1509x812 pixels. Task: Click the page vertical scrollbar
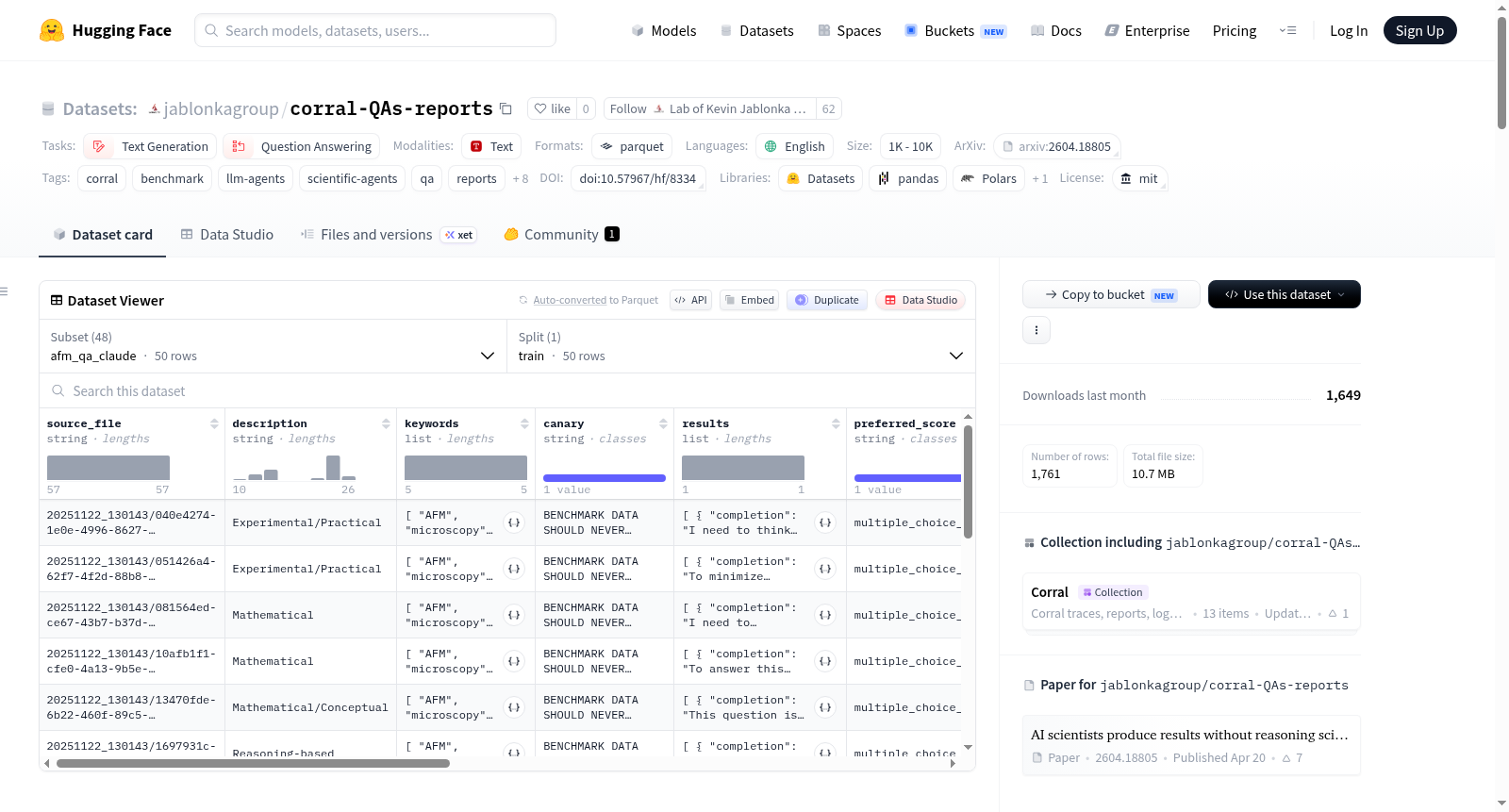[1501, 73]
